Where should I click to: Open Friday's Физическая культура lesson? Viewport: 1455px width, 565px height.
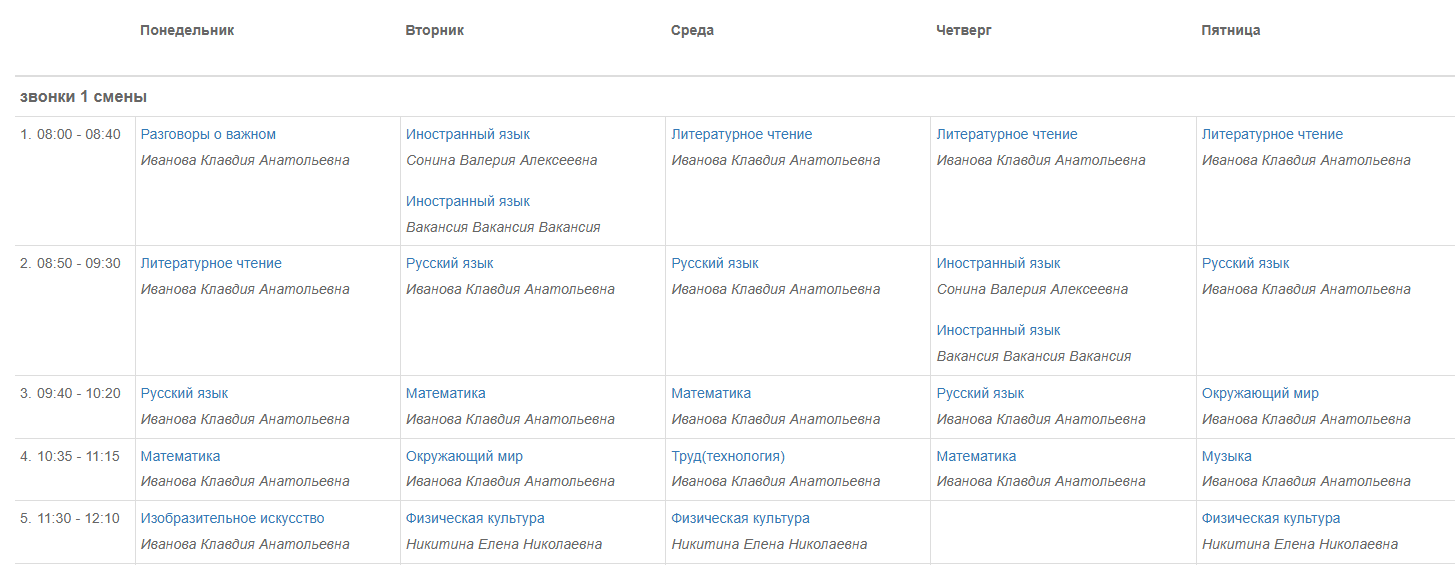tap(1271, 518)
